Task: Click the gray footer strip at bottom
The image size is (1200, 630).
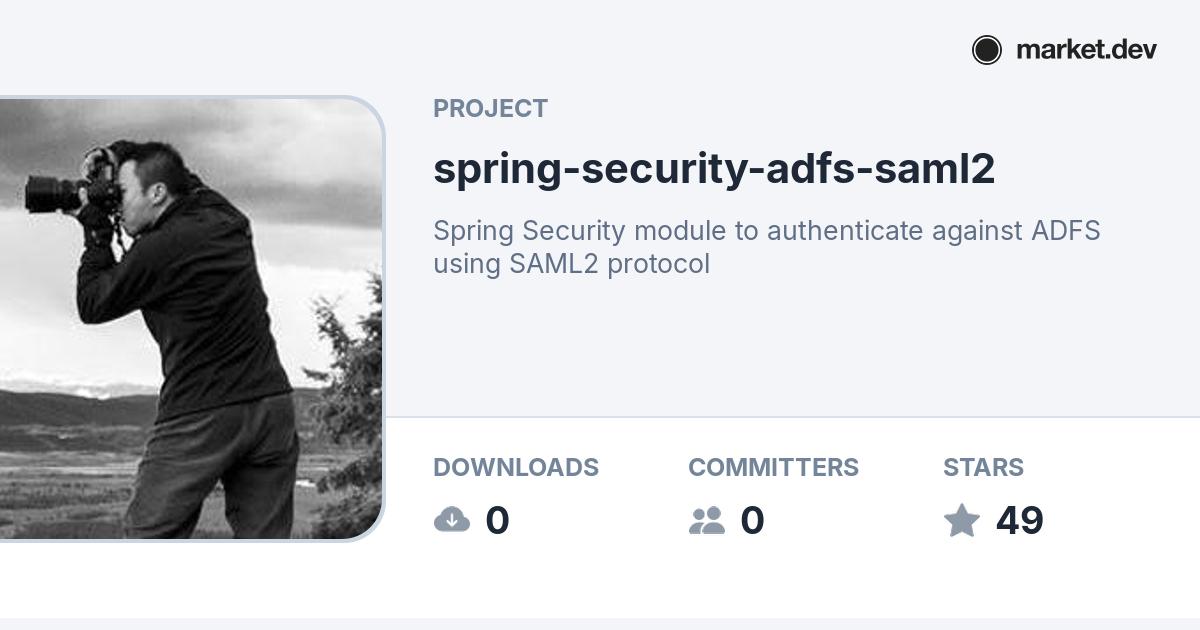Action: (x=600, y=624)
